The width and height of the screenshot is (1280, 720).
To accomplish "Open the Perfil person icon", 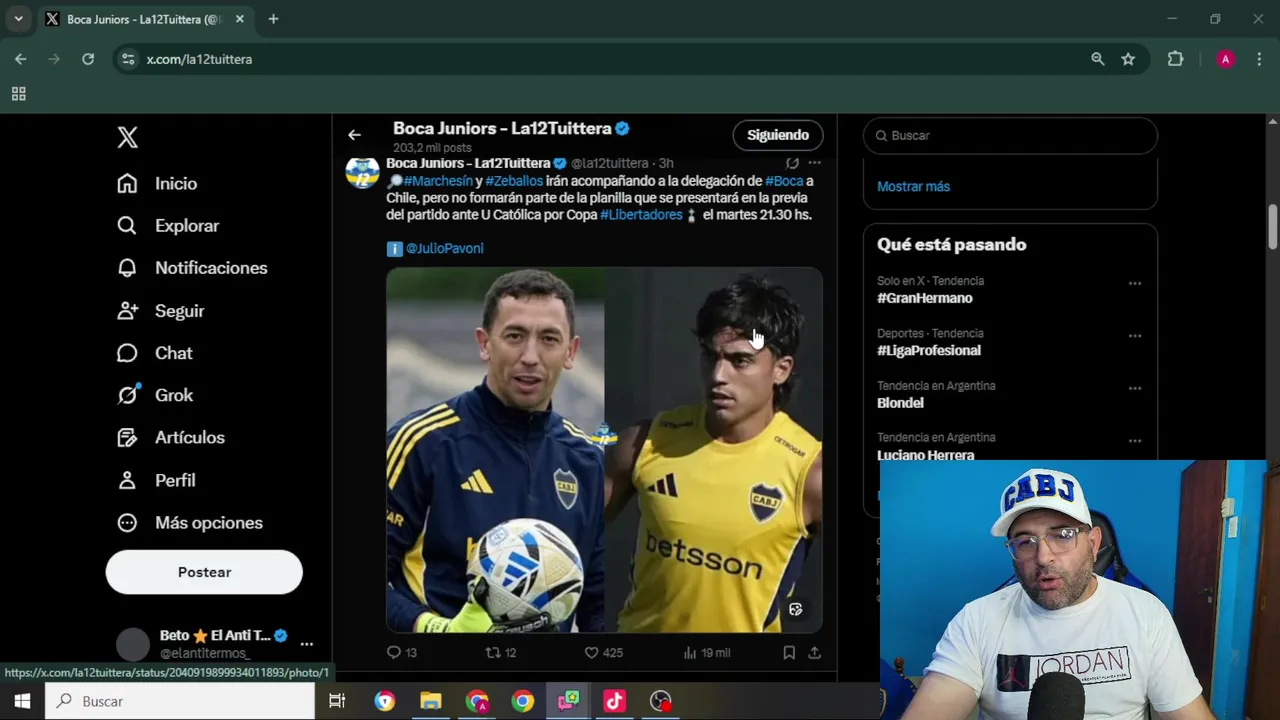I will click(127, 480).
